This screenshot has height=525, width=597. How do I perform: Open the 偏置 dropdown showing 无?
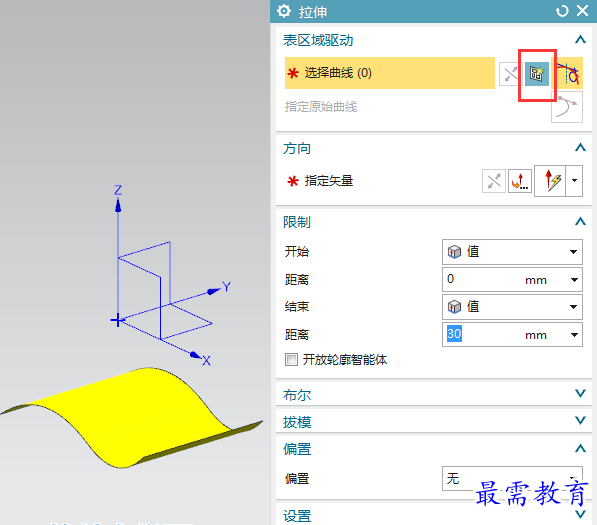coord(512,478)
